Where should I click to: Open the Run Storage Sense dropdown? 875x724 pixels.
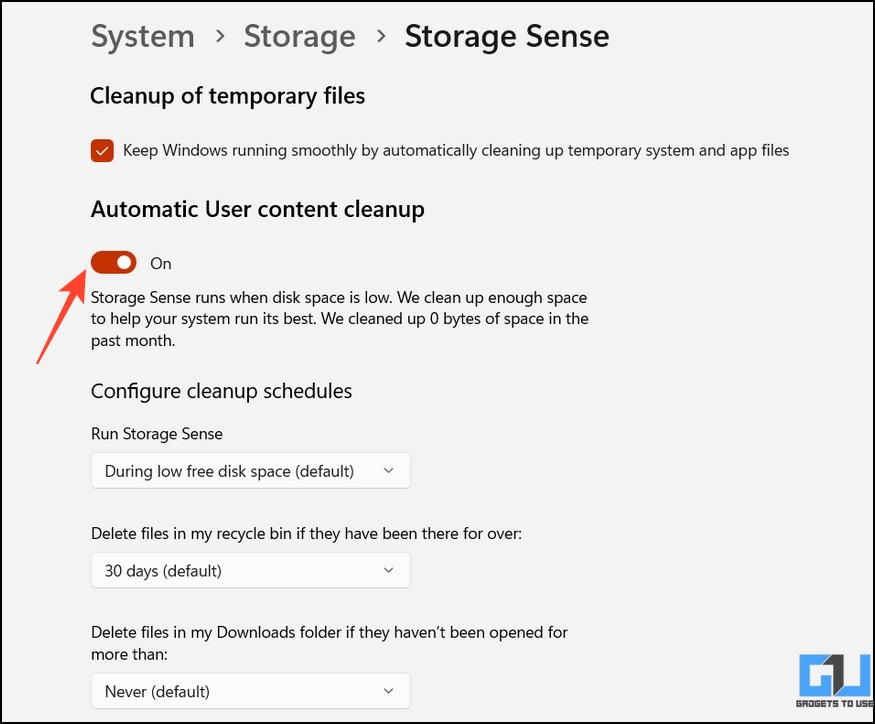pyautogui.click(x=251, y=471)
